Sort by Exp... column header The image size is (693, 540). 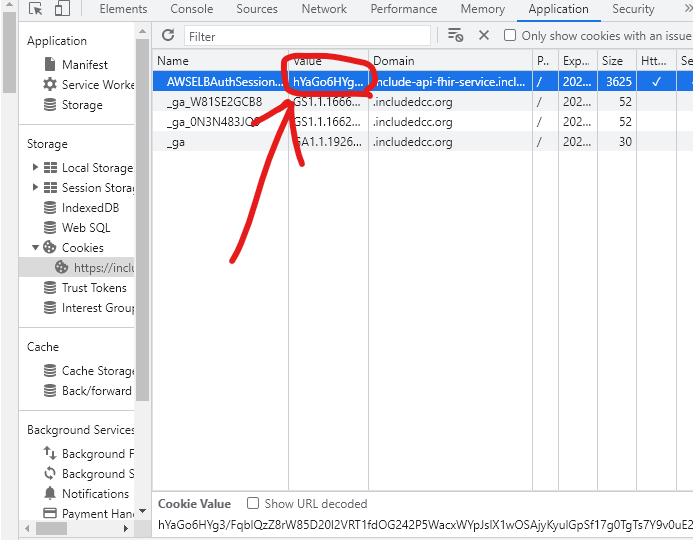tap(578, 61)
